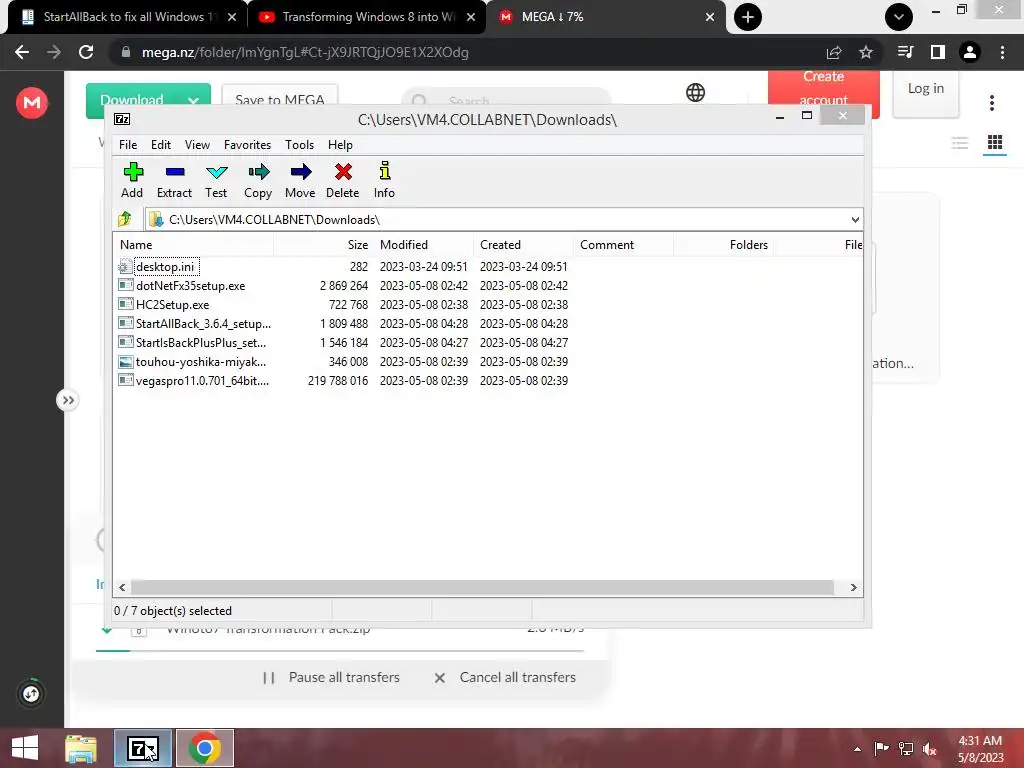The width and height of the screenshot is (1024, 768).
Task: Sort by the Modified column header
Action: click(423, 245)
